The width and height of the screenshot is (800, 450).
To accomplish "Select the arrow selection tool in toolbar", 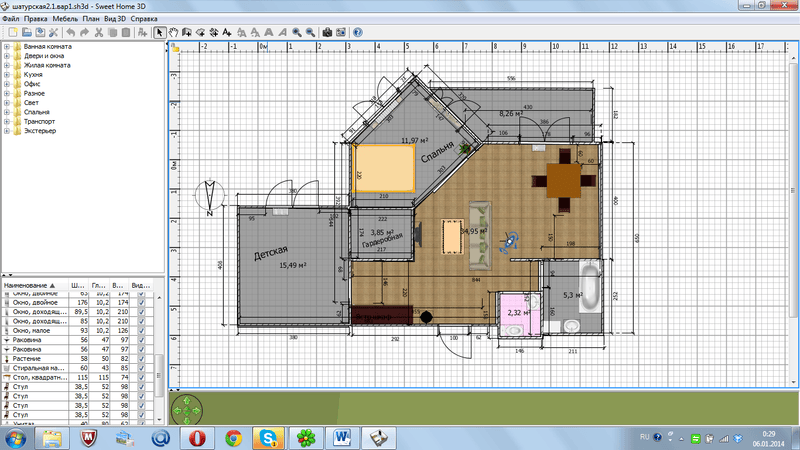I will point(160,33).
